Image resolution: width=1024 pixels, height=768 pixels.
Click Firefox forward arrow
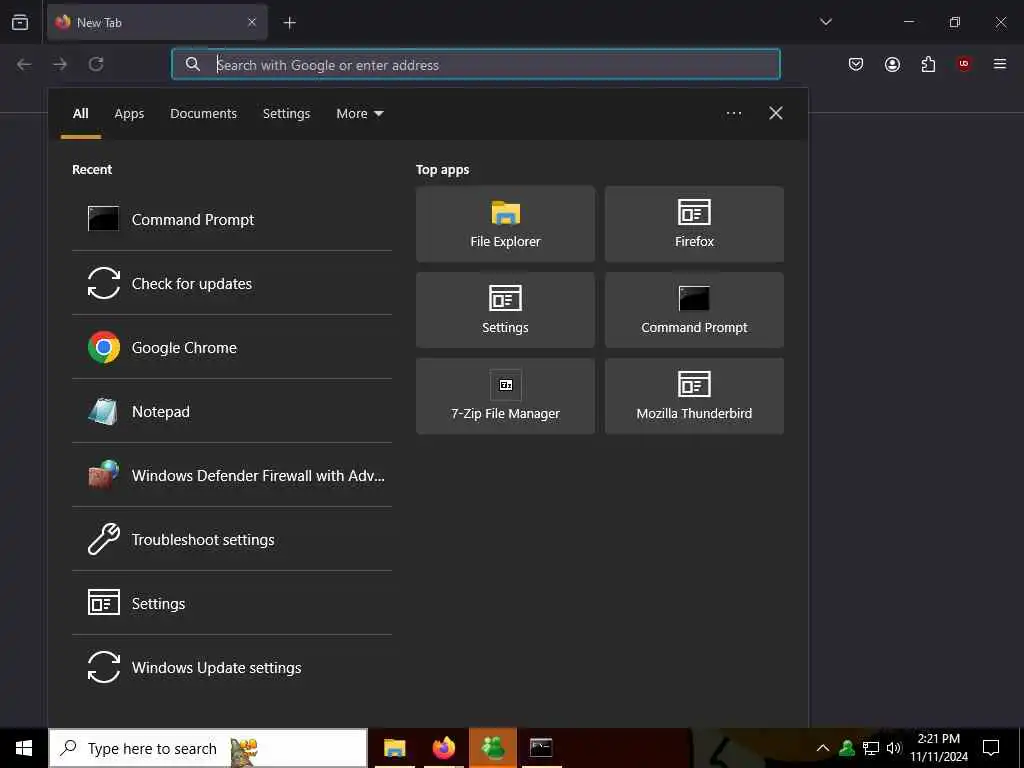point(60,64)
